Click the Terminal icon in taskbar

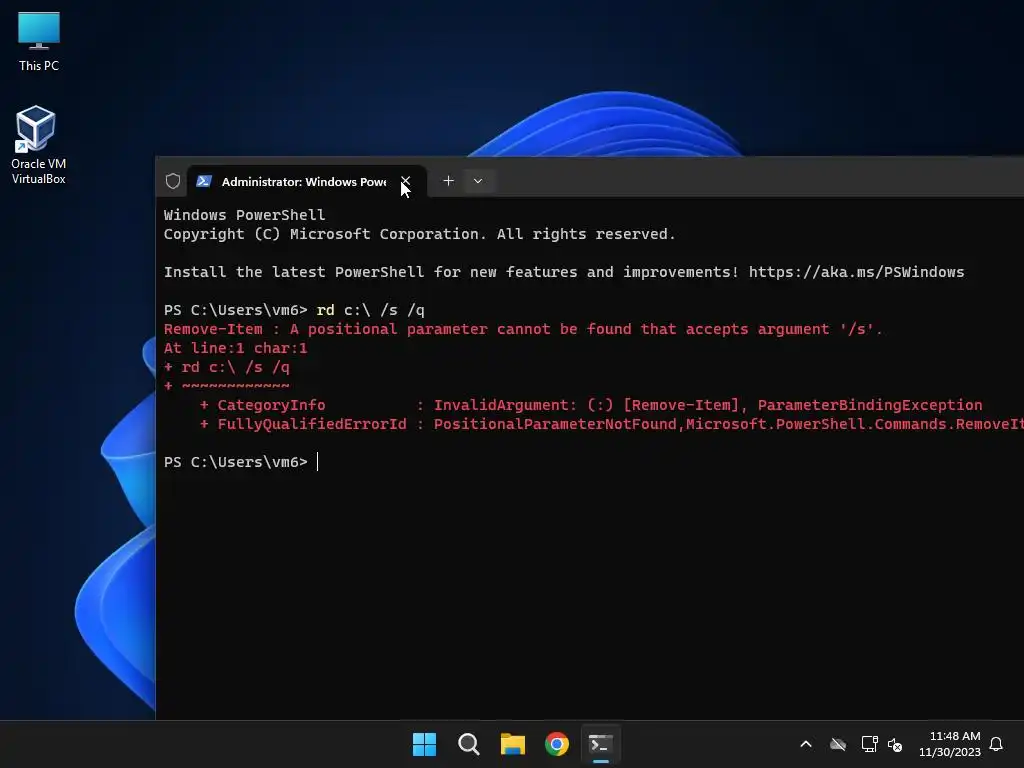601,744
